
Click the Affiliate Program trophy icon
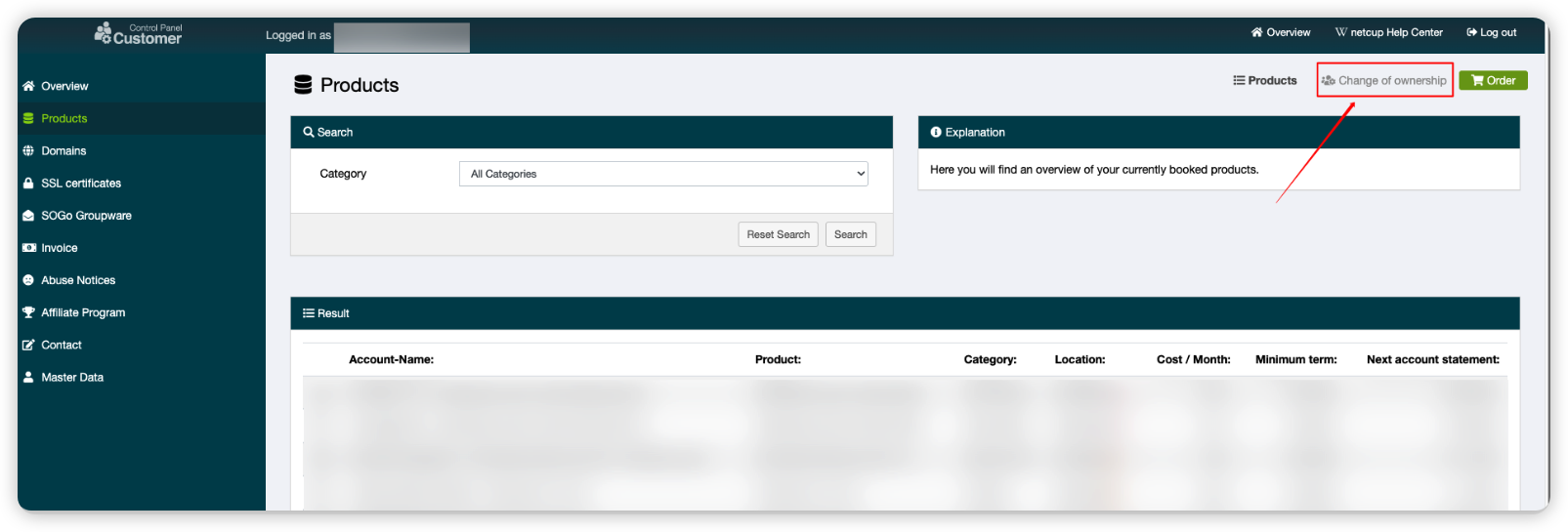pos(28,312)
